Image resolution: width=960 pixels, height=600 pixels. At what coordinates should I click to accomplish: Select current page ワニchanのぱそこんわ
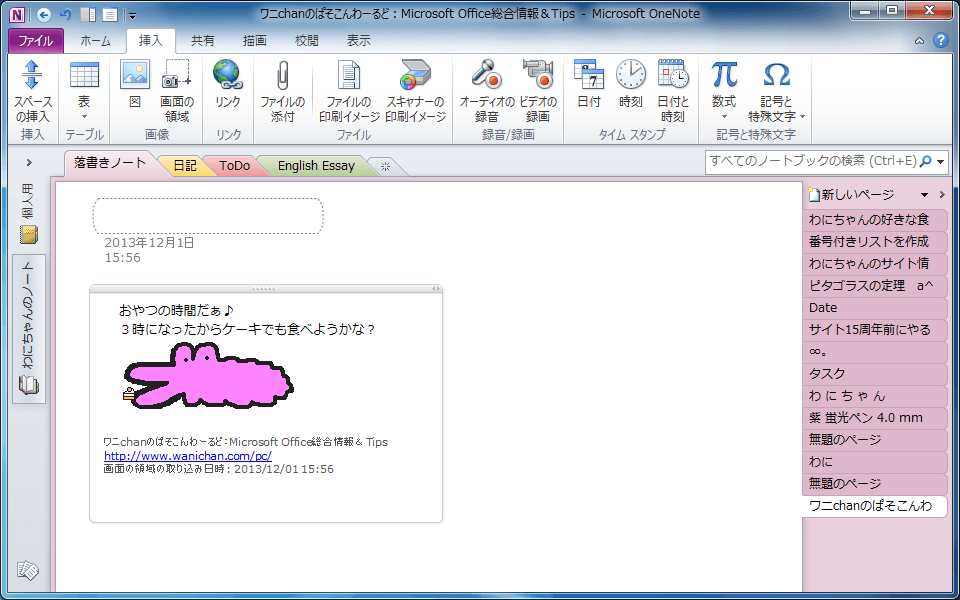[874, 506]
